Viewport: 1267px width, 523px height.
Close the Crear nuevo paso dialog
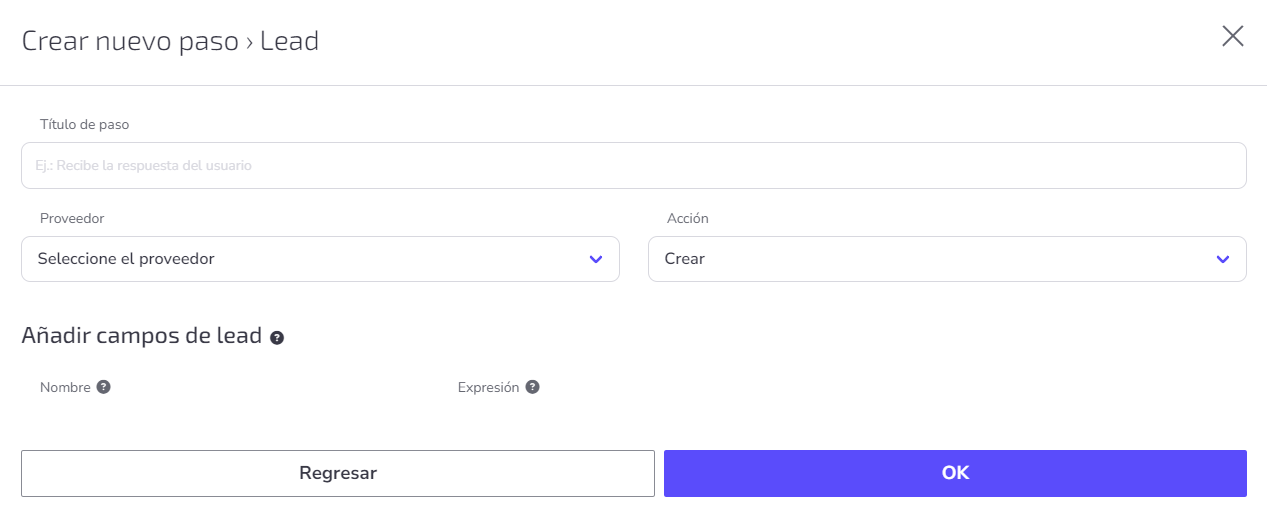pos(1232,37)
